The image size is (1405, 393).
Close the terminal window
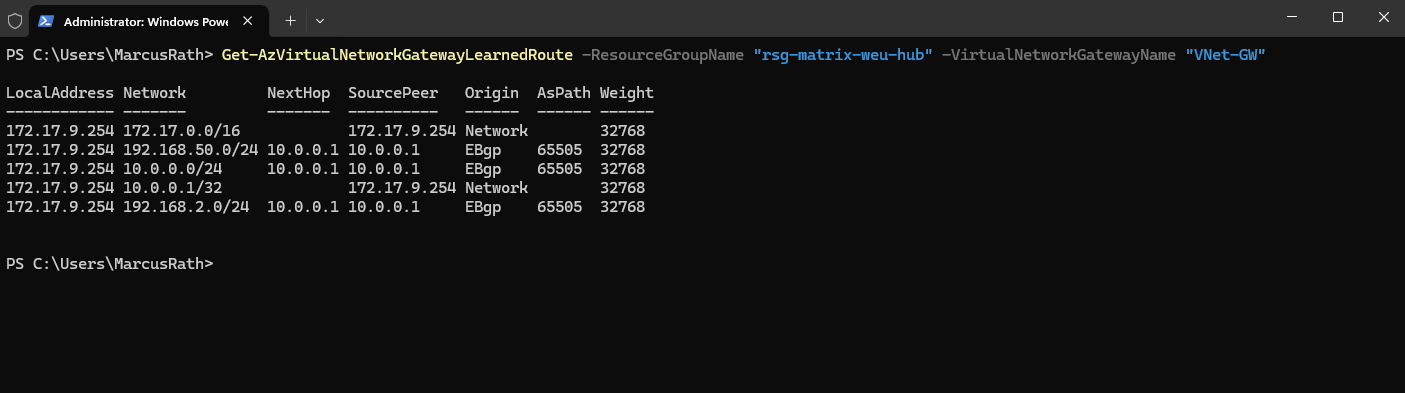[x=1383, y=17]
